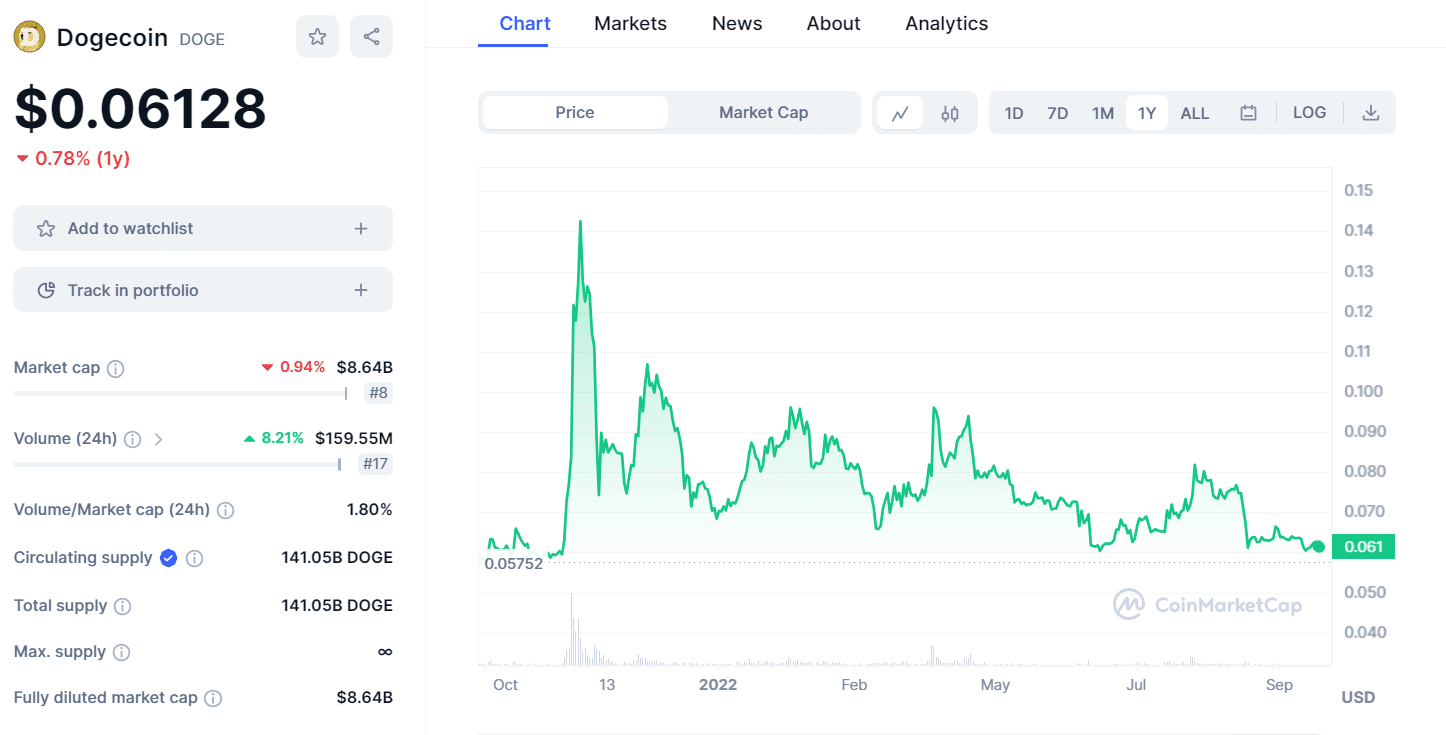
Task: Click the Fully diluted market cap $8.64B value
Action: pos(365,697)
